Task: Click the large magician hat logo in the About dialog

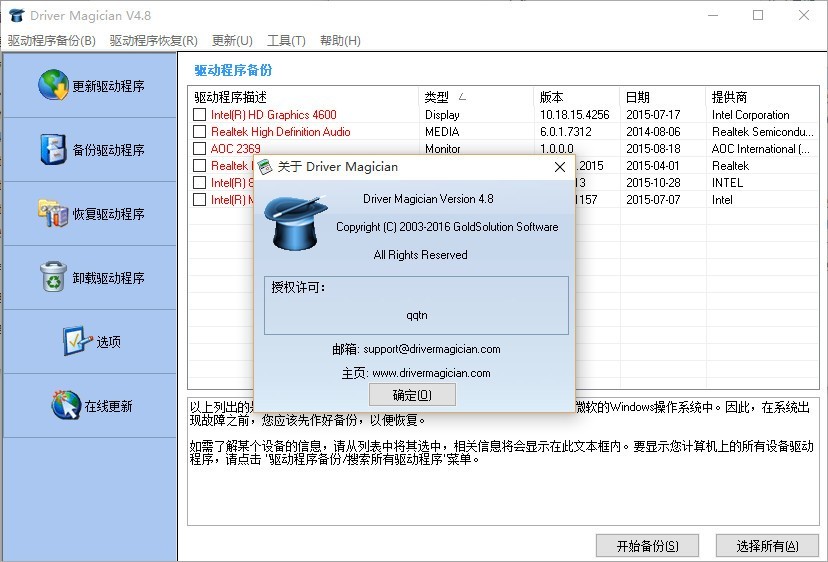Action: (x=295, y=223)
